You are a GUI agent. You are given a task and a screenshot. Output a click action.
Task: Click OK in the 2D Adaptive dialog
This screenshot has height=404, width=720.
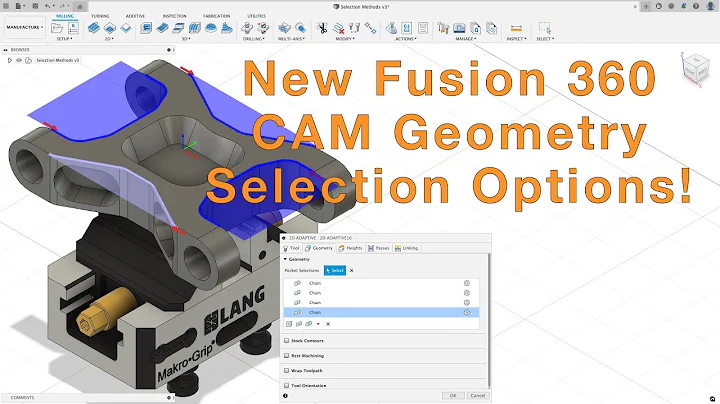coord(453,395)
